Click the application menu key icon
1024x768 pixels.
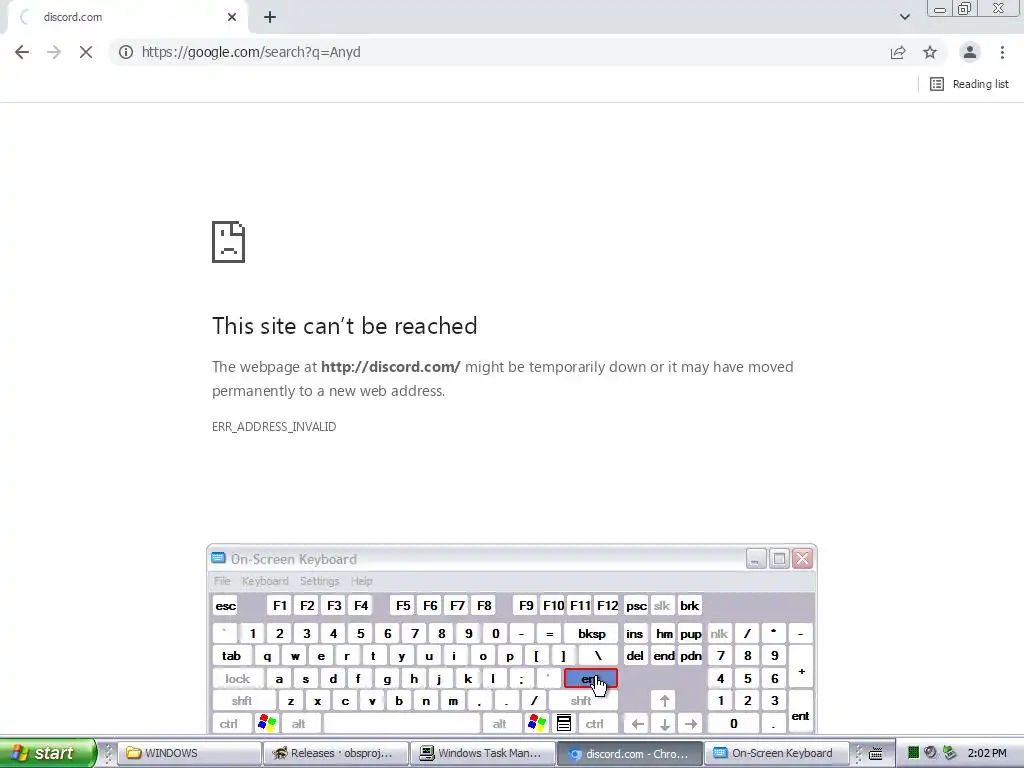564,724
